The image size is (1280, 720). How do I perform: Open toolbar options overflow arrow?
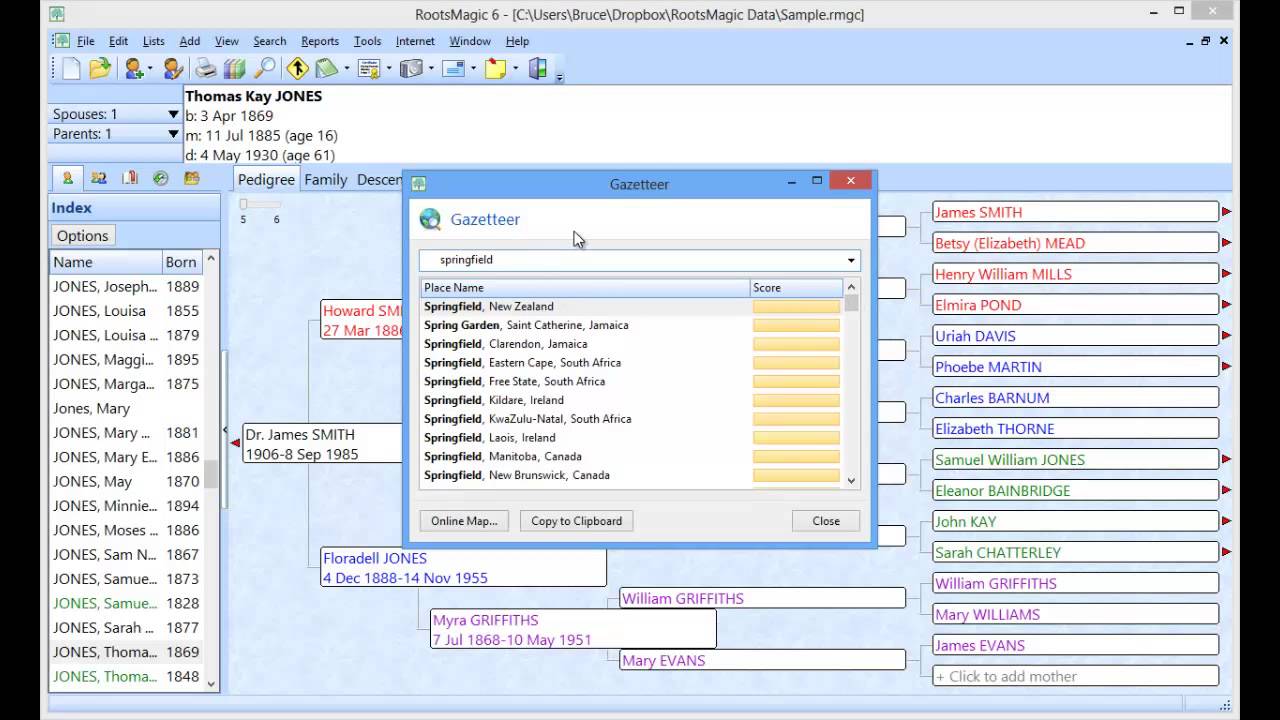coord(560,76)
